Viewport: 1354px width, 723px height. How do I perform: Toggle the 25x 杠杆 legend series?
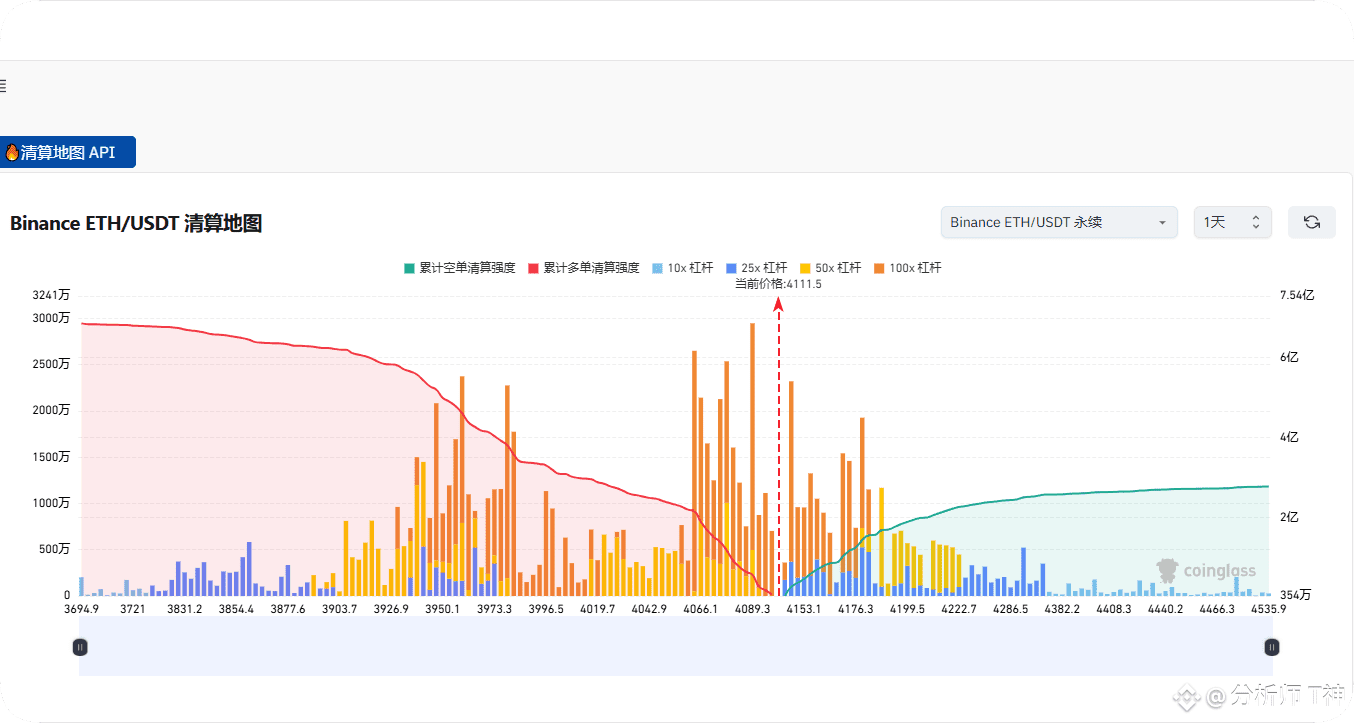756,268
